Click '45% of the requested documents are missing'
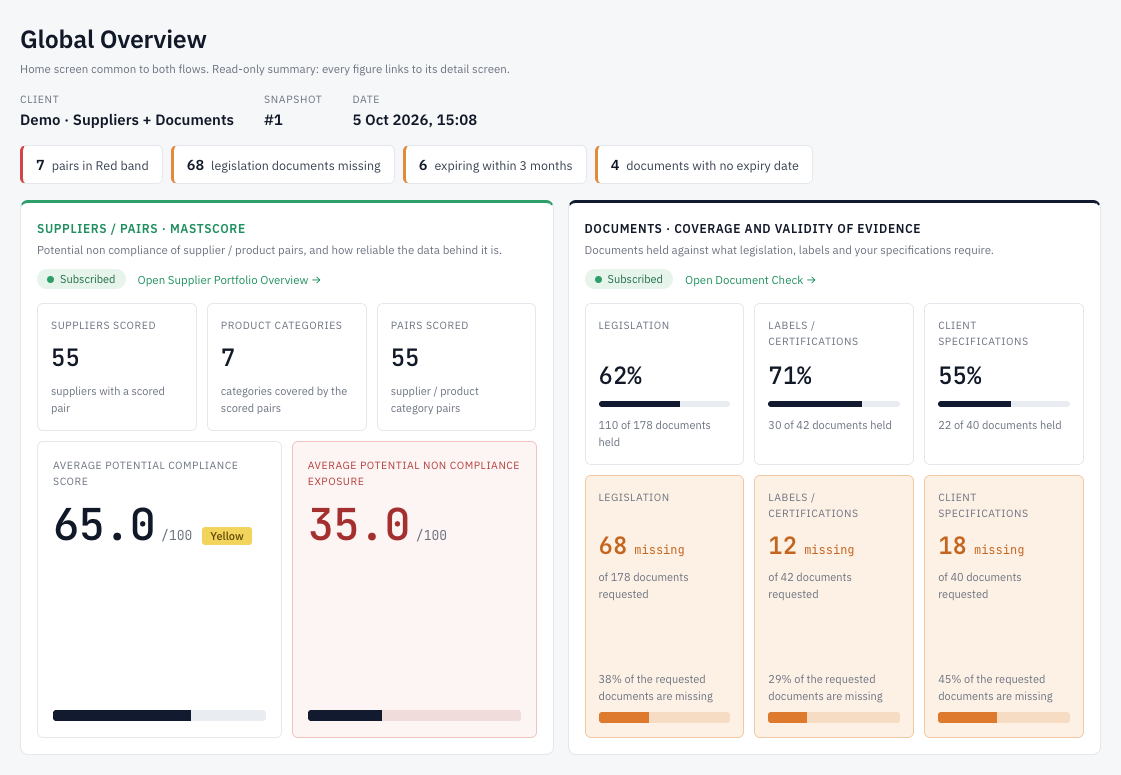1121x775 pixels. coord(995,688)
